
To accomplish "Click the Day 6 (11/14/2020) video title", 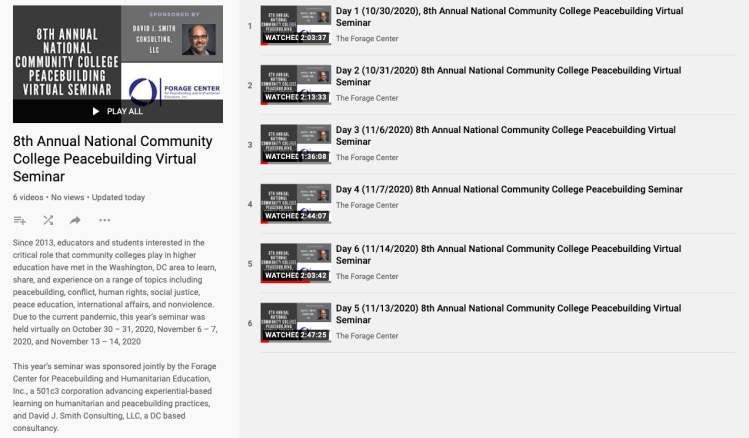I will pyautogui.click(x=508, y=254).
